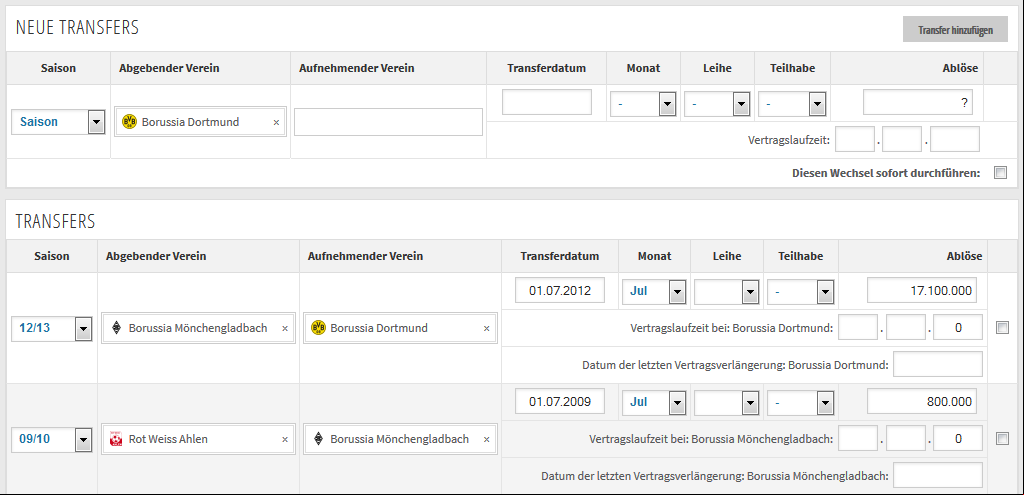The image size is (1024, 495).
Task: Open the Saison dropdown in Neue Transfers
Action: (58, 121)
